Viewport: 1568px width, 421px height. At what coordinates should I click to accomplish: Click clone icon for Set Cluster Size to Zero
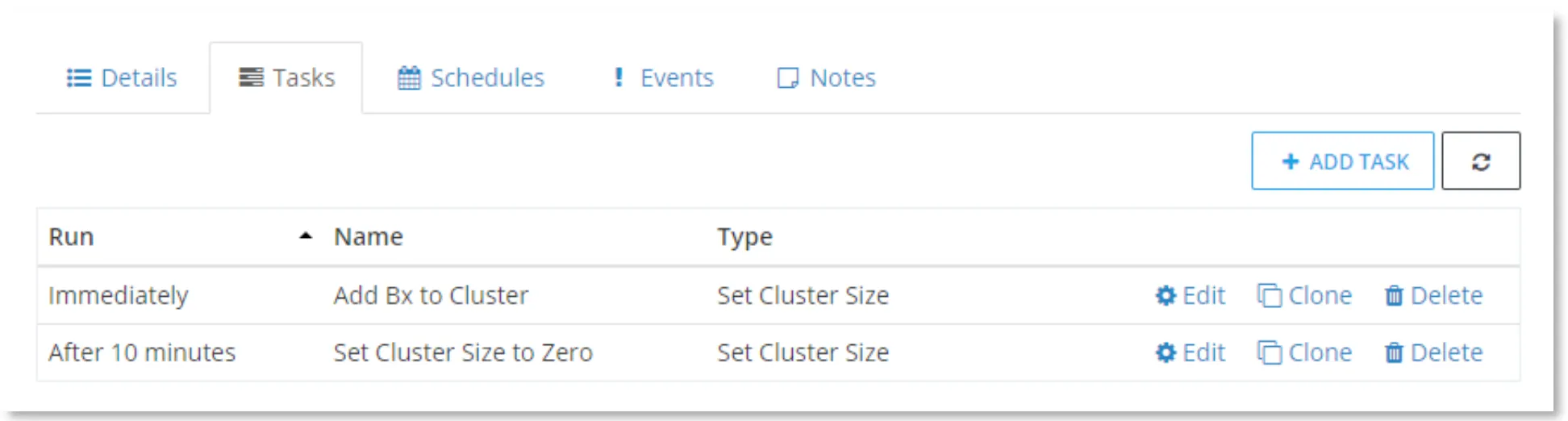click(1270, 353)
